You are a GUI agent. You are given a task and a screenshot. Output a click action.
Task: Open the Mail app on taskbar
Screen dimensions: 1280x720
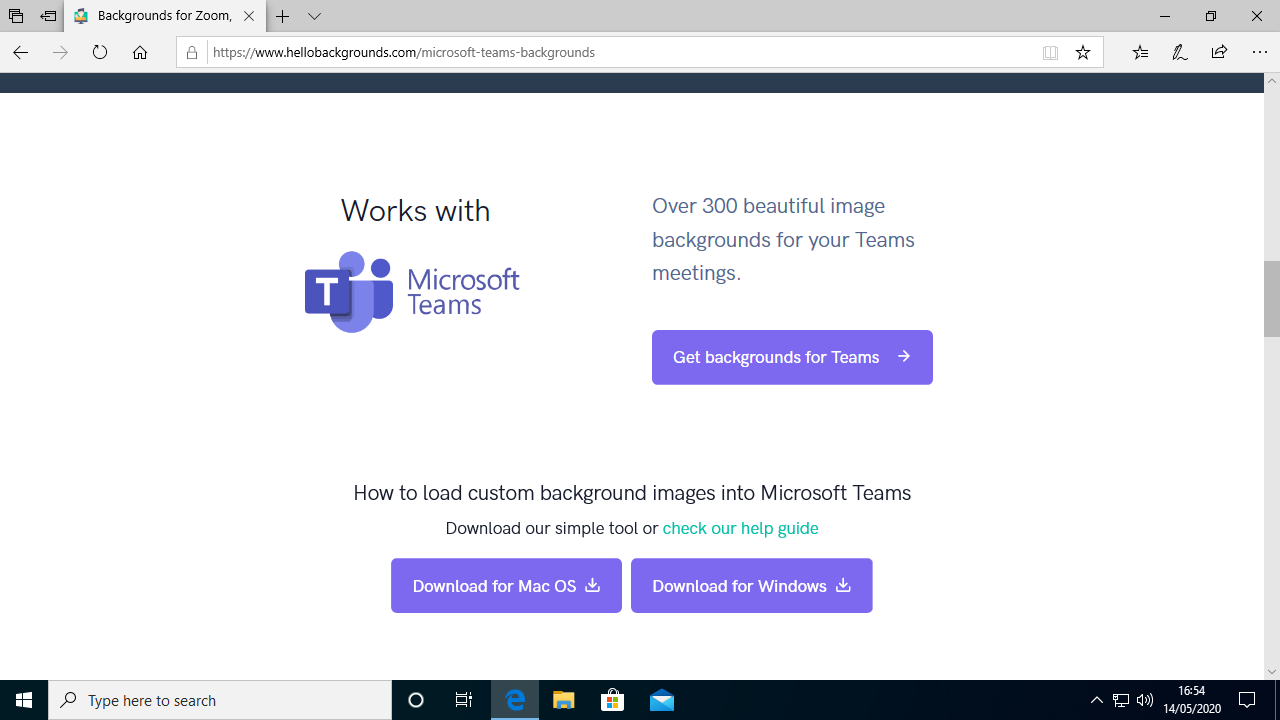coord(661,700)
